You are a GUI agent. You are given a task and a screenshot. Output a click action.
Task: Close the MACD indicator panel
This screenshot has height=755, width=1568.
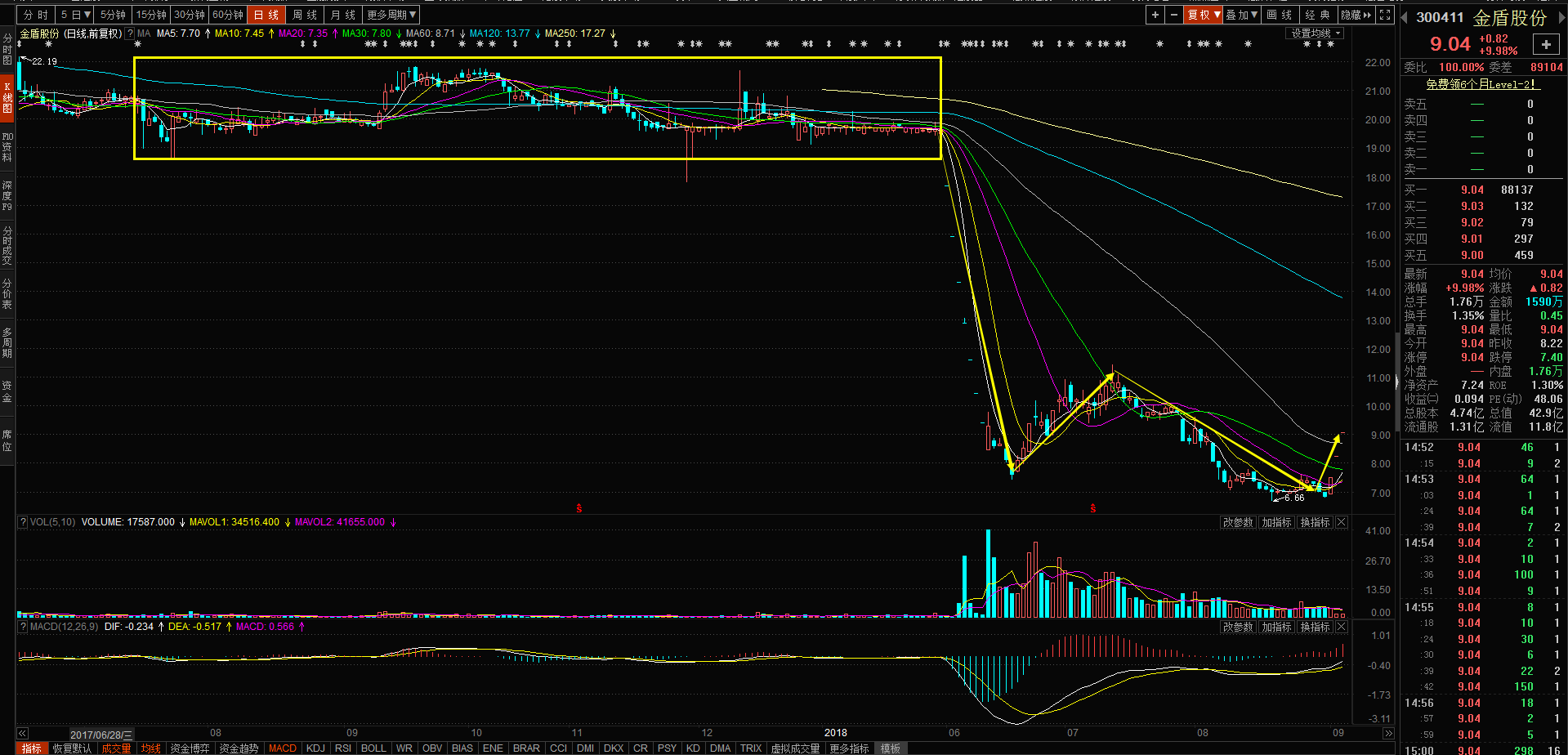click(x=1341, y=627)
